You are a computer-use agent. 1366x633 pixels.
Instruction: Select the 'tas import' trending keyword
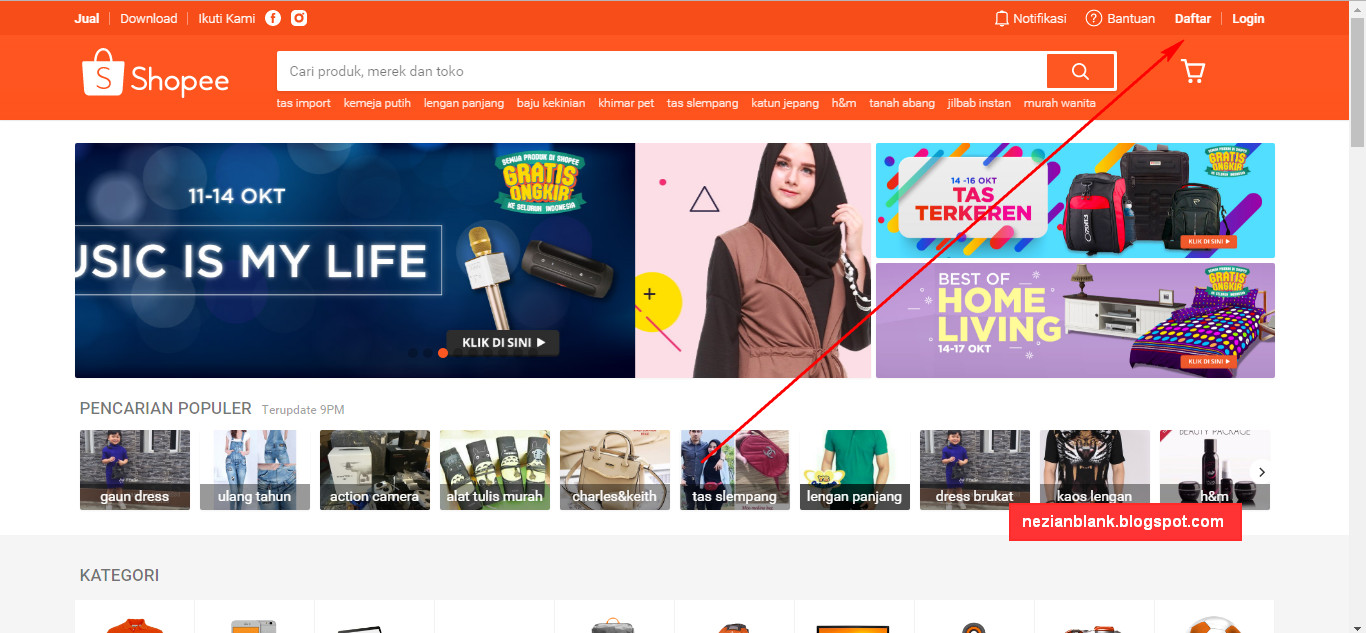pyautogui.click(x=303, y=102)
